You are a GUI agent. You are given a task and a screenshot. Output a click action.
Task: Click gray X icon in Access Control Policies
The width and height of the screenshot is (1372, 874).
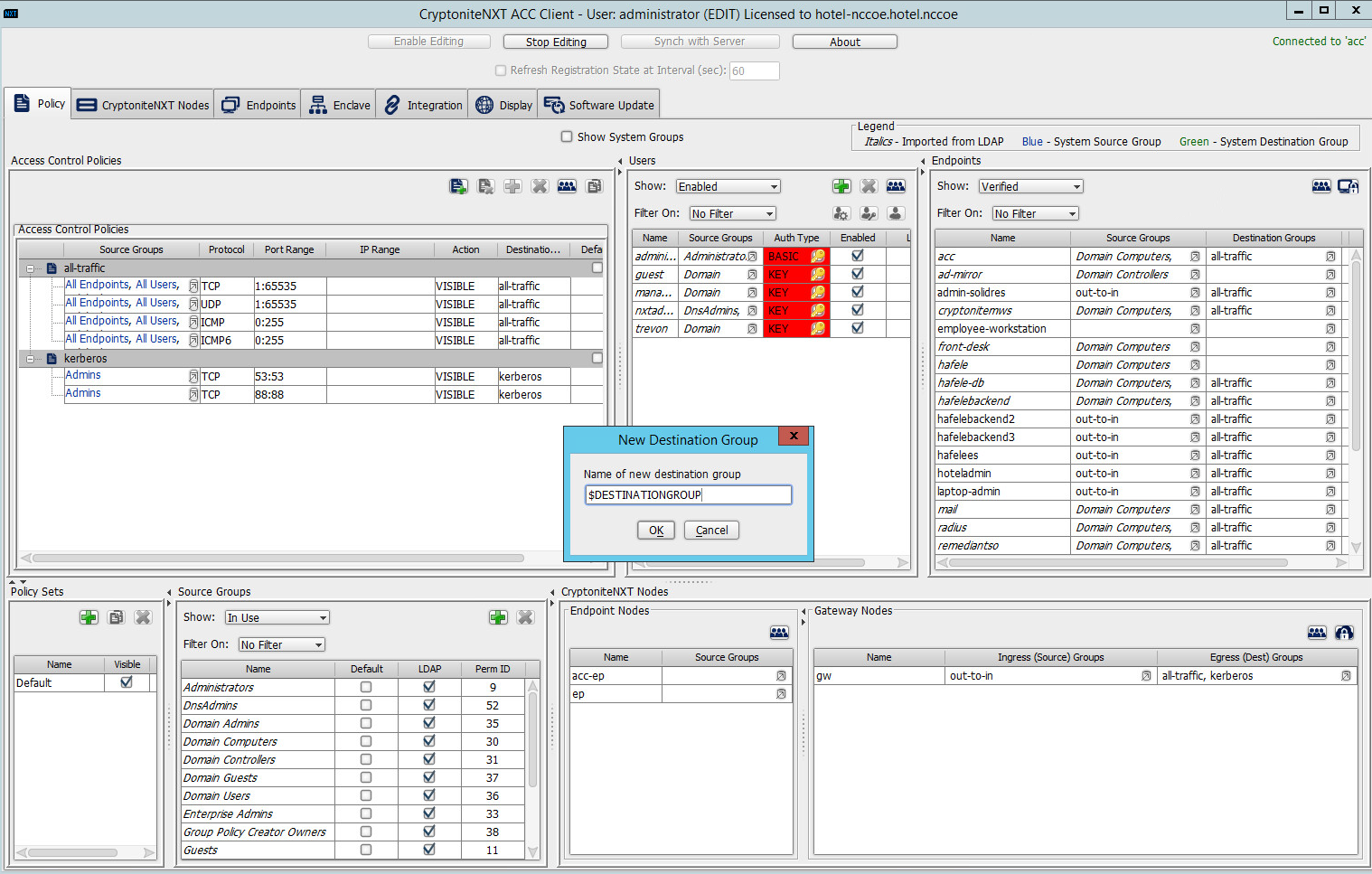[540, 186]
